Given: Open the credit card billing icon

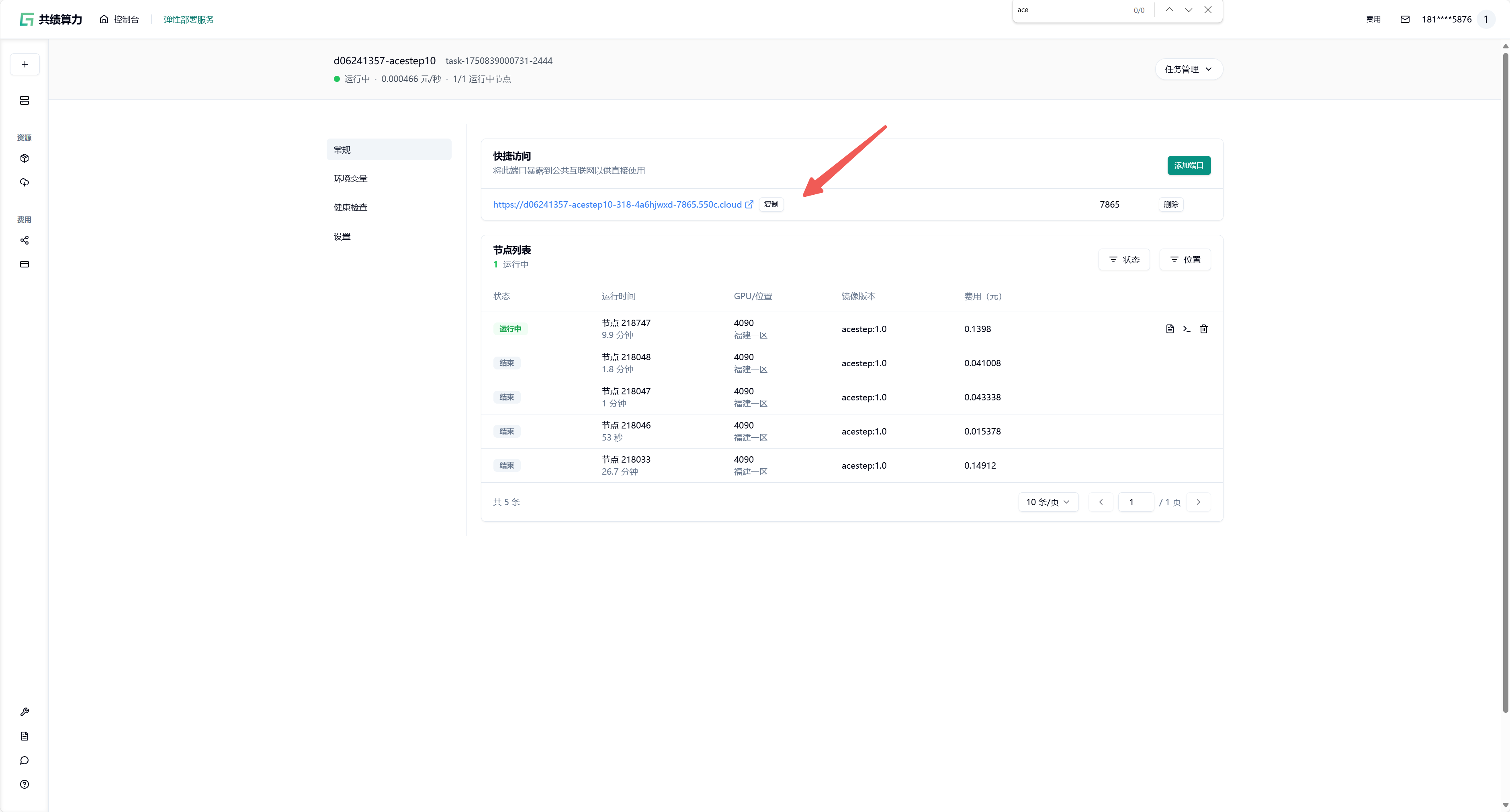Looking at the screenshot, I should (25, 264).
